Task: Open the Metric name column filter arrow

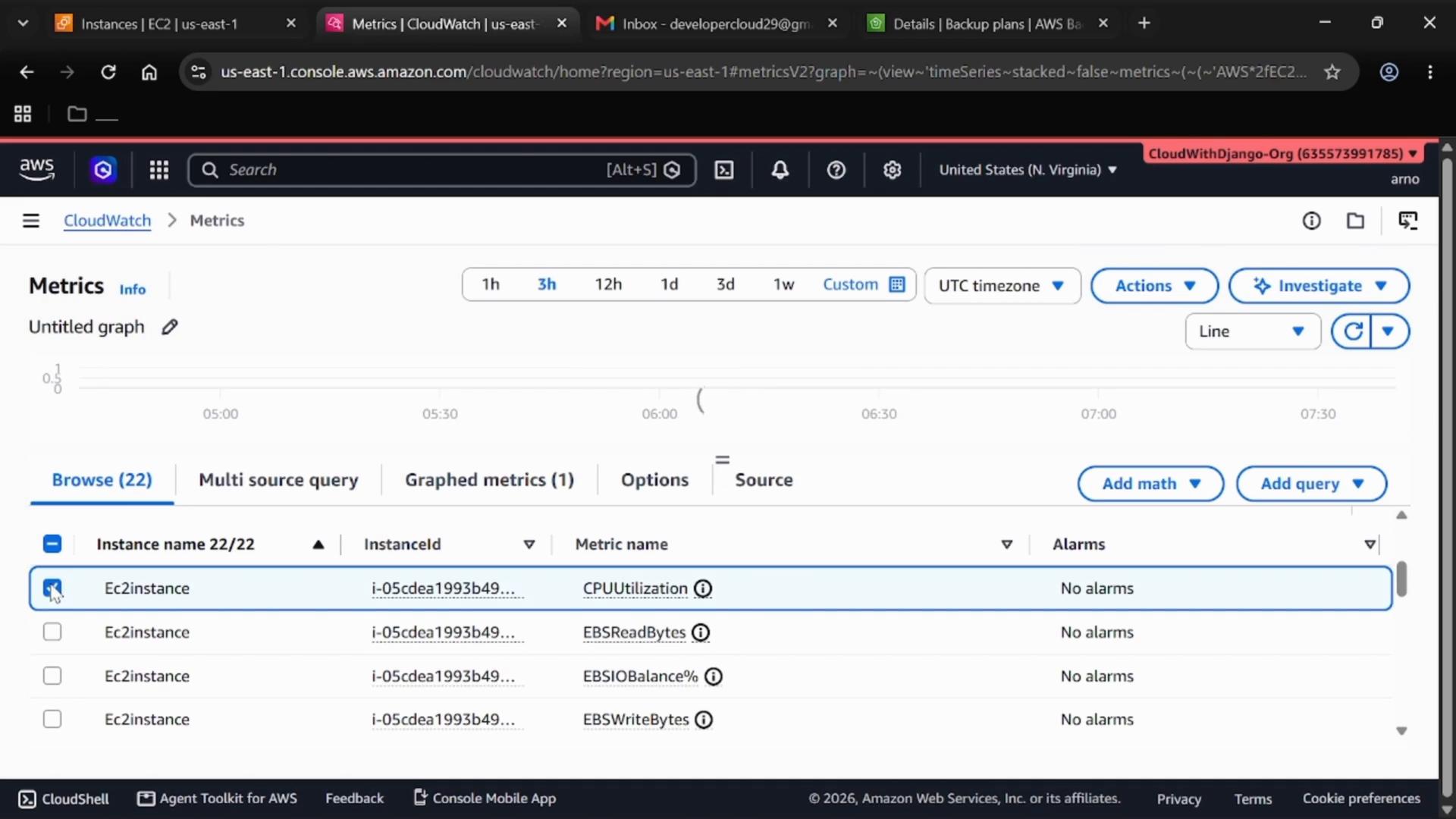Action: pyautogui.click(x=1006, y=544)
